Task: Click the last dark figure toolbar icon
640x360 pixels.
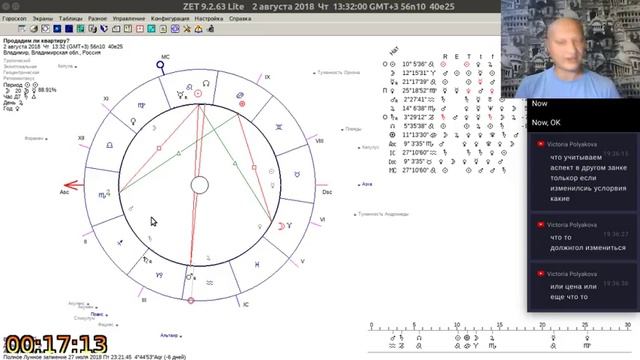Action: point(210,29)
